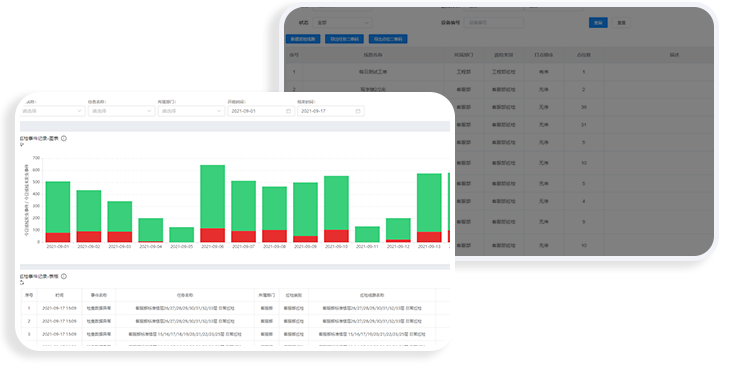The height and width of the screenshot is (370, 730).
Task: Click the info icon beside the table section title
Action: click(x=64, y=276)
